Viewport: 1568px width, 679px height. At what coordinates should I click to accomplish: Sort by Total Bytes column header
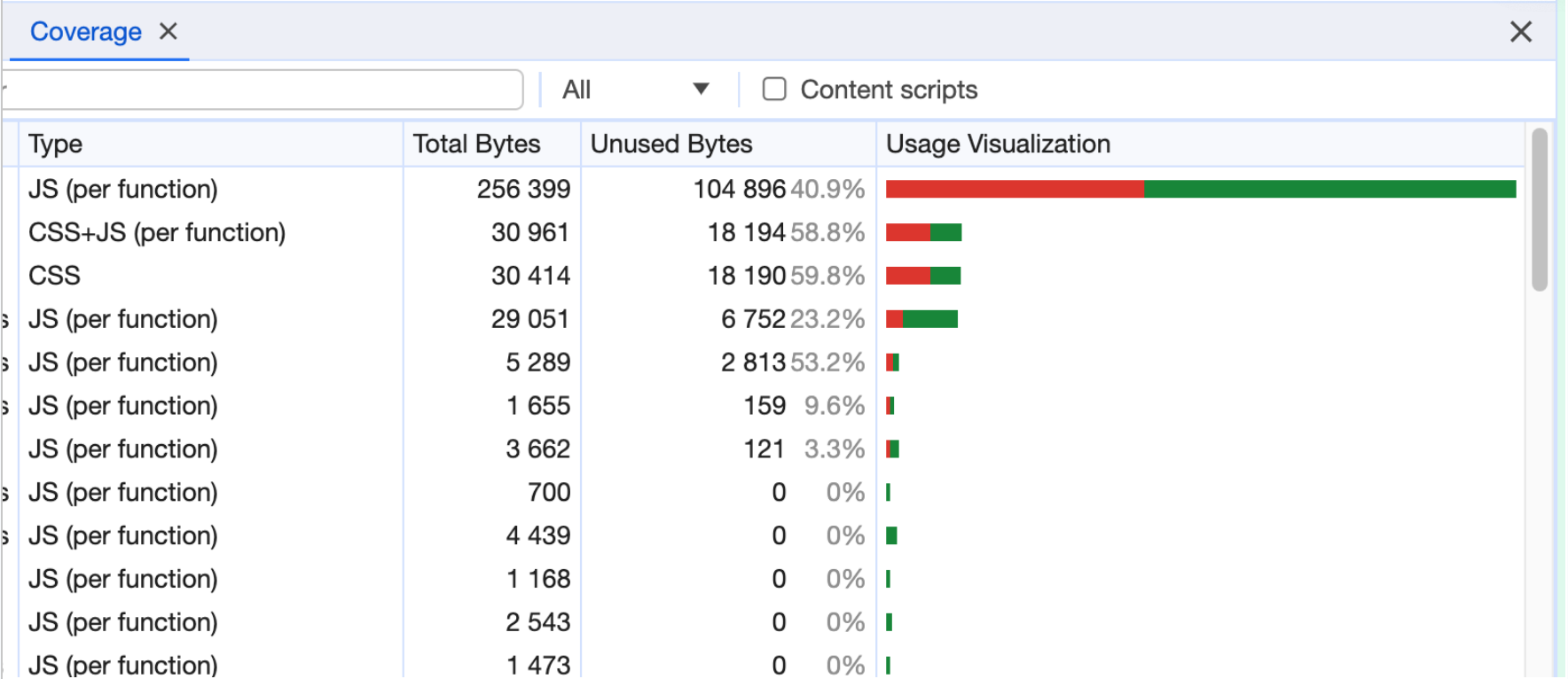[x=492, y=144]
